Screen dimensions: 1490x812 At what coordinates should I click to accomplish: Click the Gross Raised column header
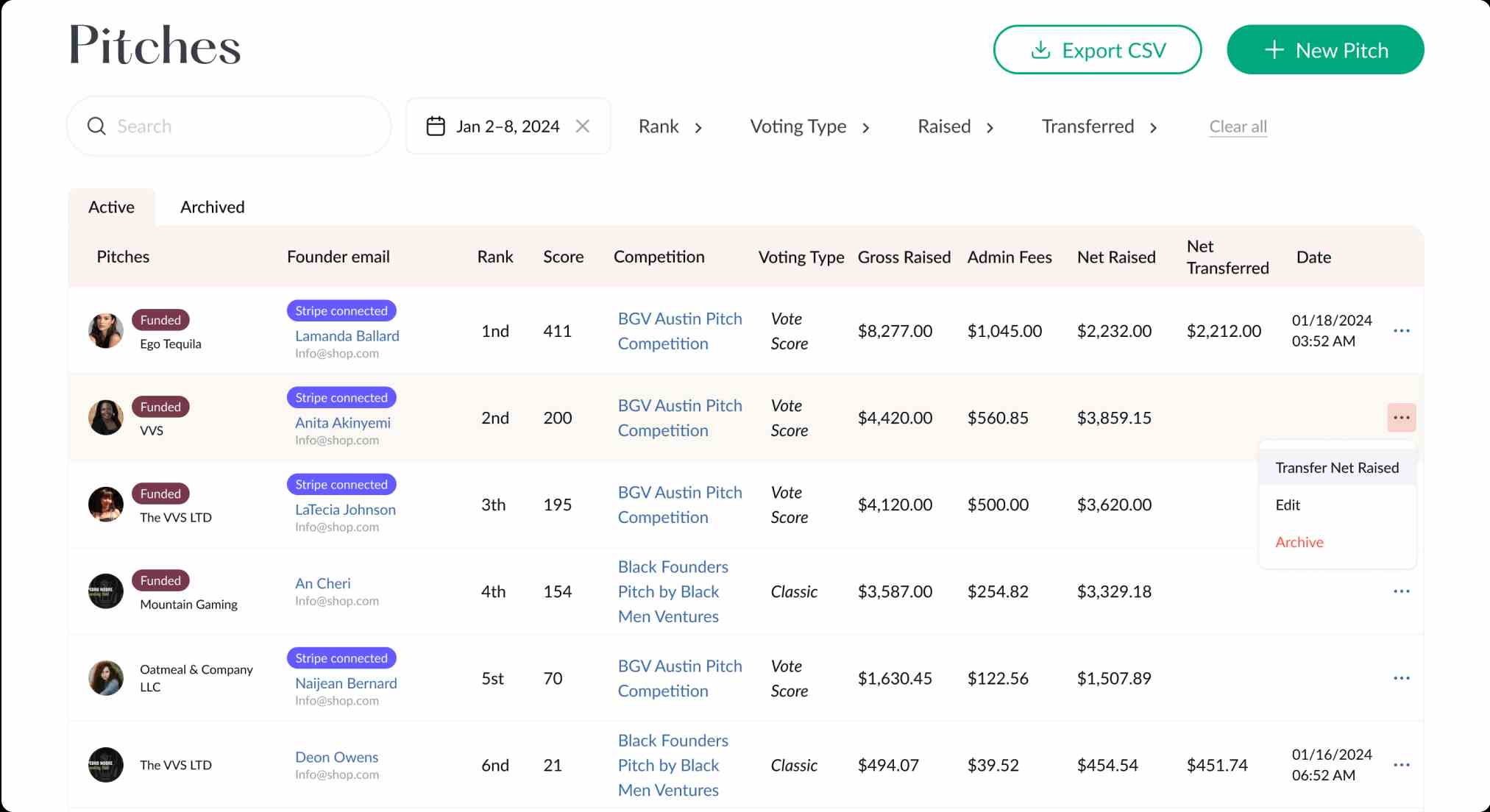[904, 257]
